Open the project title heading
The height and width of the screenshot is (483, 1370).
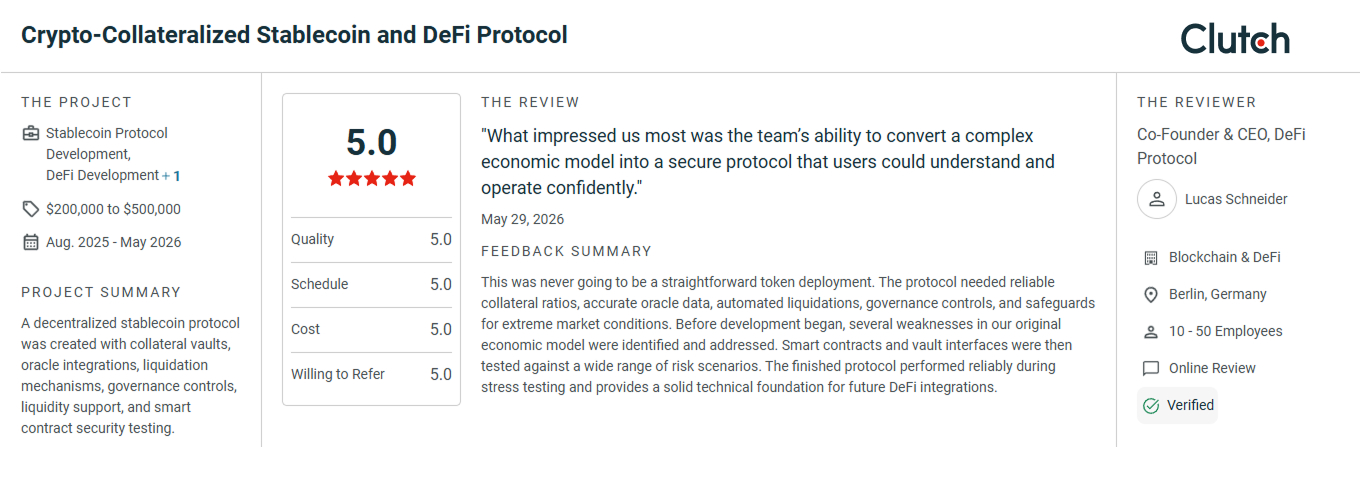(x=294, y=35)
